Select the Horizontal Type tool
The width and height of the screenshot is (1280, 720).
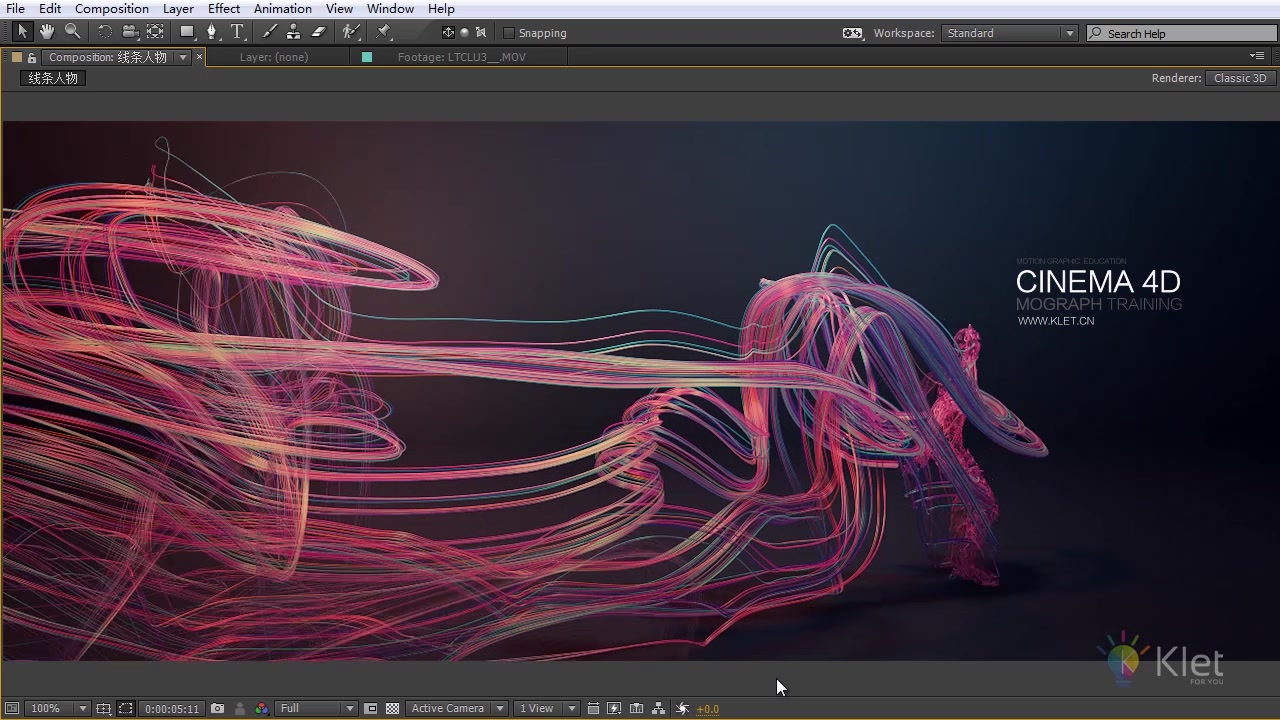point(237,32)
